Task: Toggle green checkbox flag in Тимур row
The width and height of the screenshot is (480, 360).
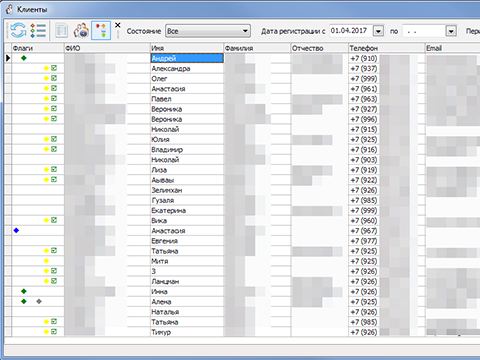Action: [x=54, y=332]
